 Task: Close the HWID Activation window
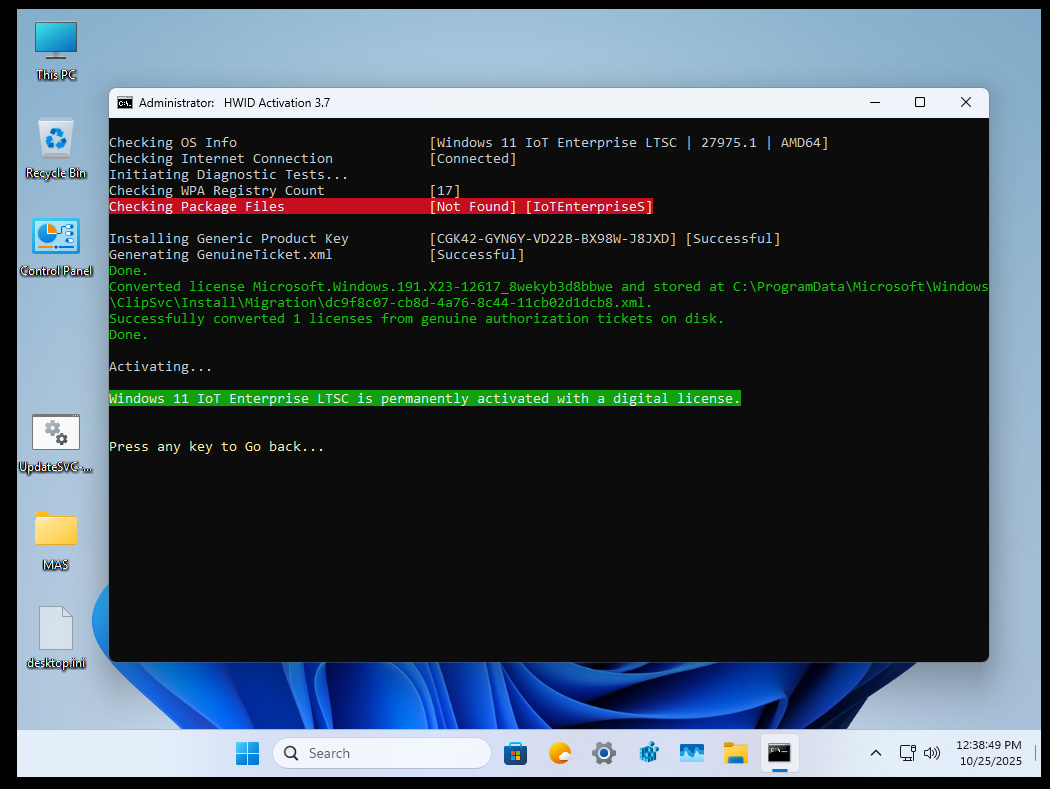(966, 102)
